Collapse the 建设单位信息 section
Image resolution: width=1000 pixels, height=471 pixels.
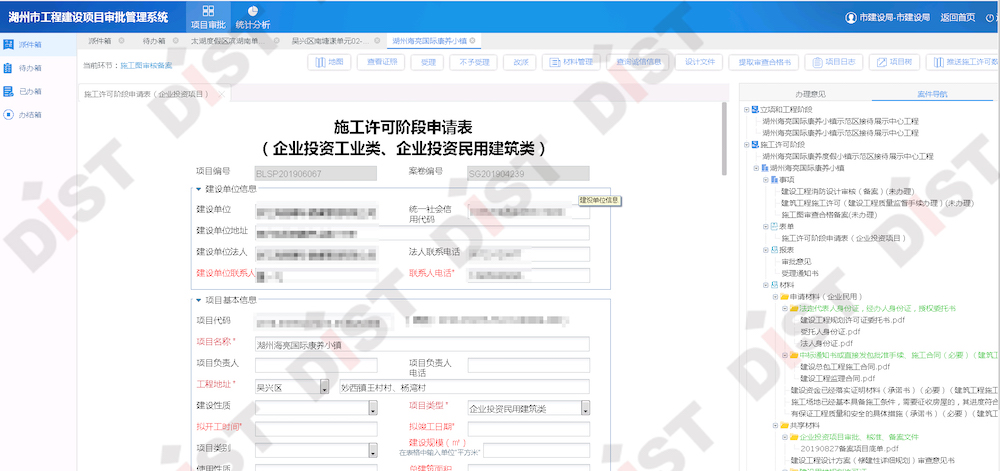click(198, 188)
